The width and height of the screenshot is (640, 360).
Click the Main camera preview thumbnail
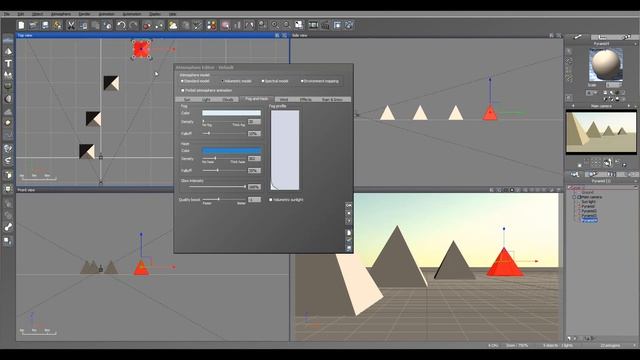(x=601, y=132)
